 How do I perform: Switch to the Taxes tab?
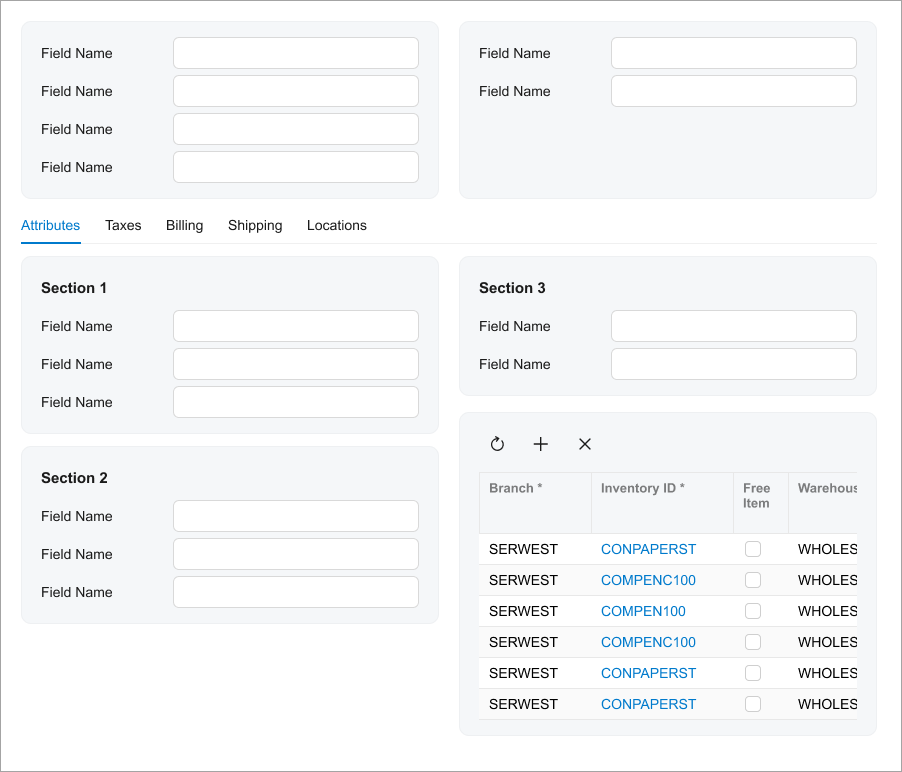[x=123, y=225]
